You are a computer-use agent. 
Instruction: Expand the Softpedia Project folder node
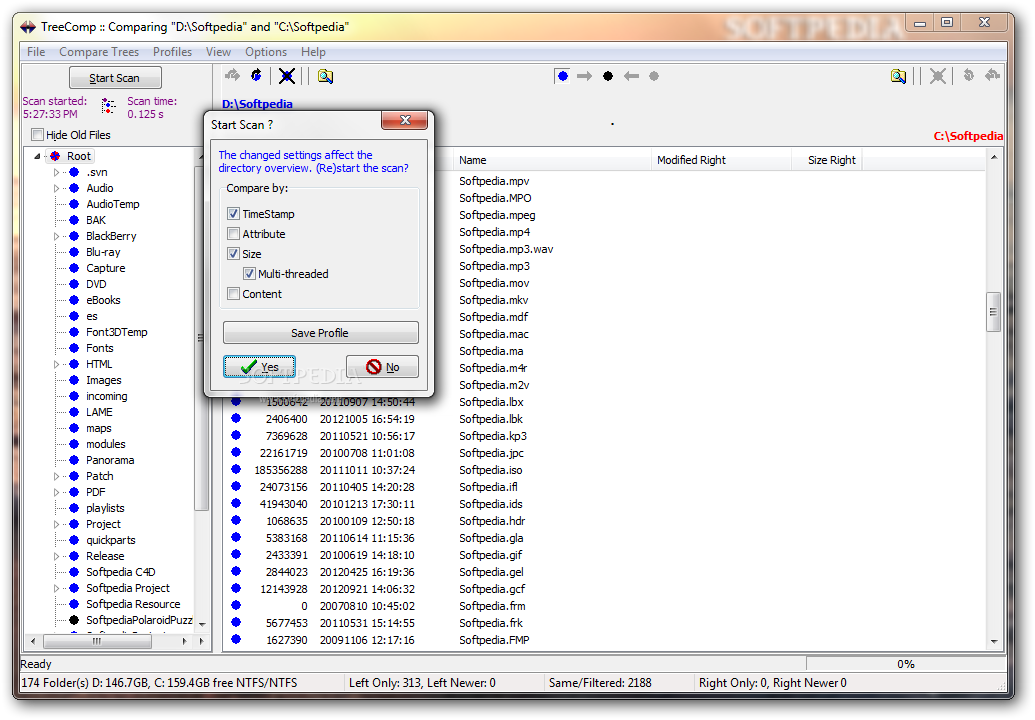(x=56, y=588)
